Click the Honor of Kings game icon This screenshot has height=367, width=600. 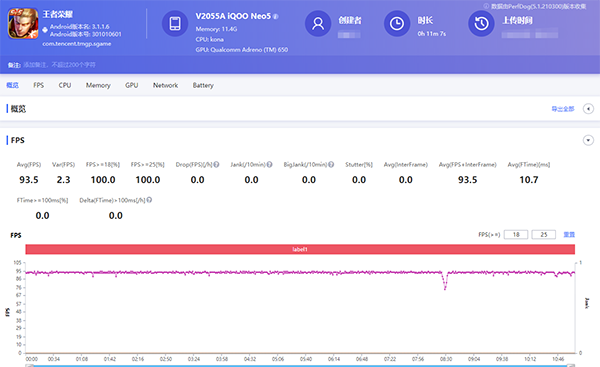click(23, 23)
